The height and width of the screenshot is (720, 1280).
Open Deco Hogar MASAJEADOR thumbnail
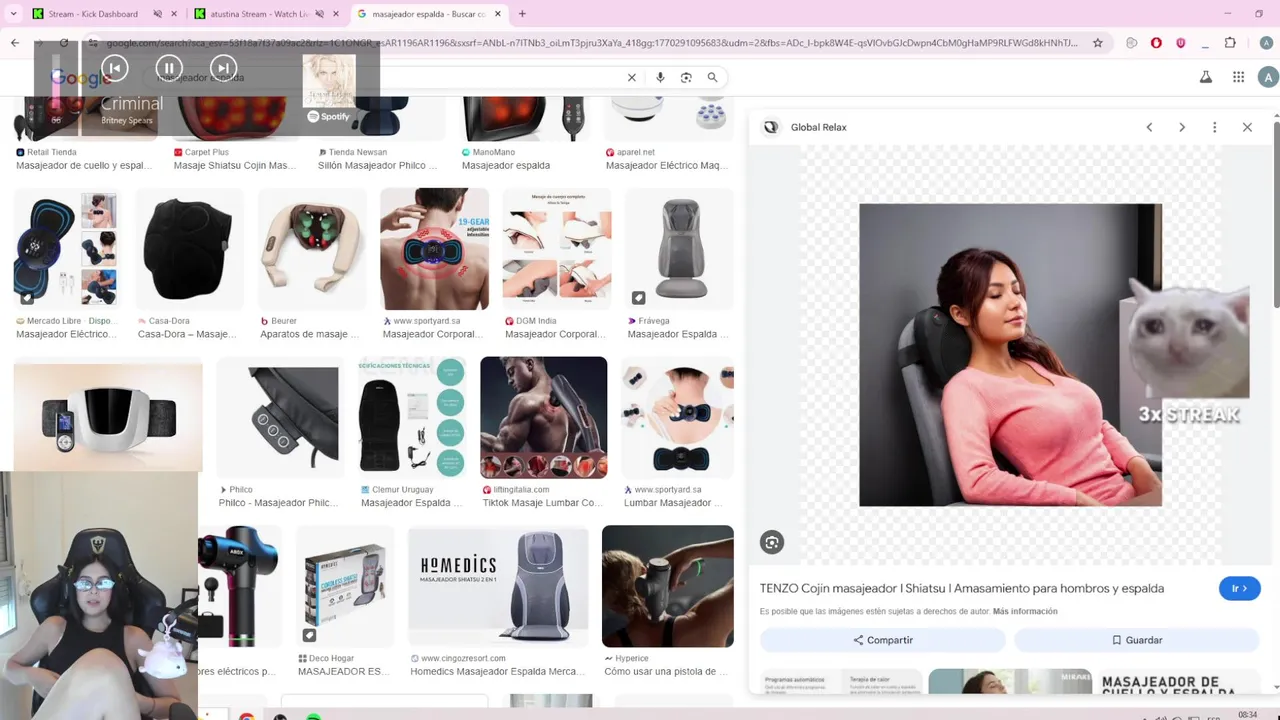pyautogui.click(x=345, y=586)
